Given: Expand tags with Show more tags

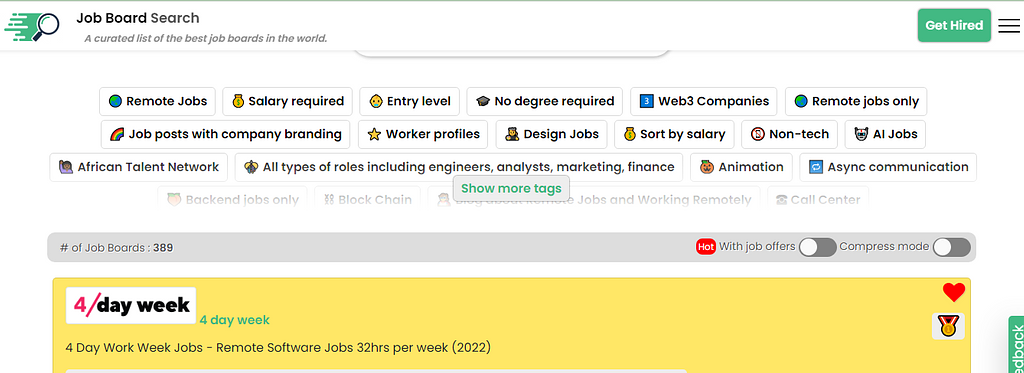Looking at the screenshot, I should 511,189.
